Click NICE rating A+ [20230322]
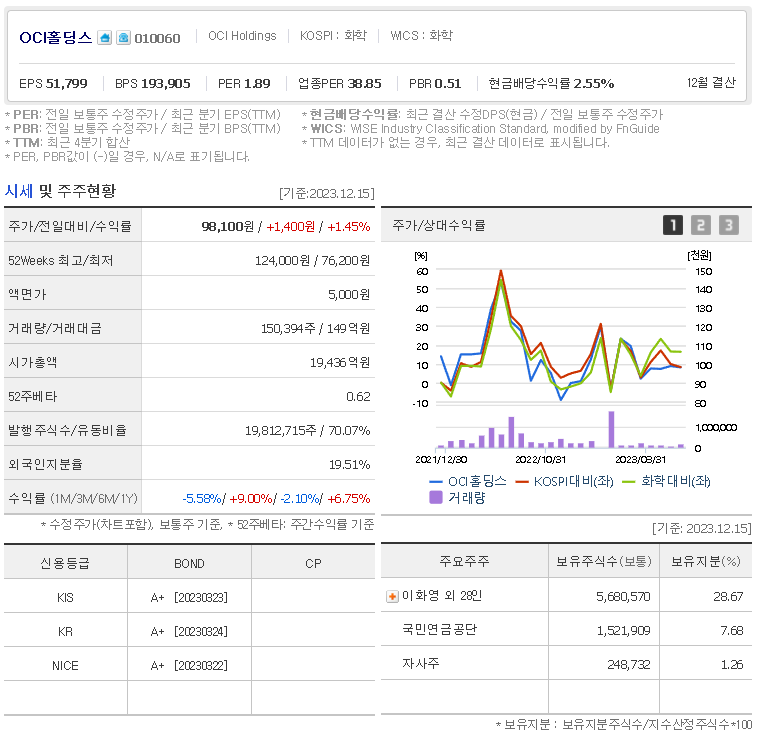This screenshot has height=740, width=763. (x=189, y=666)
